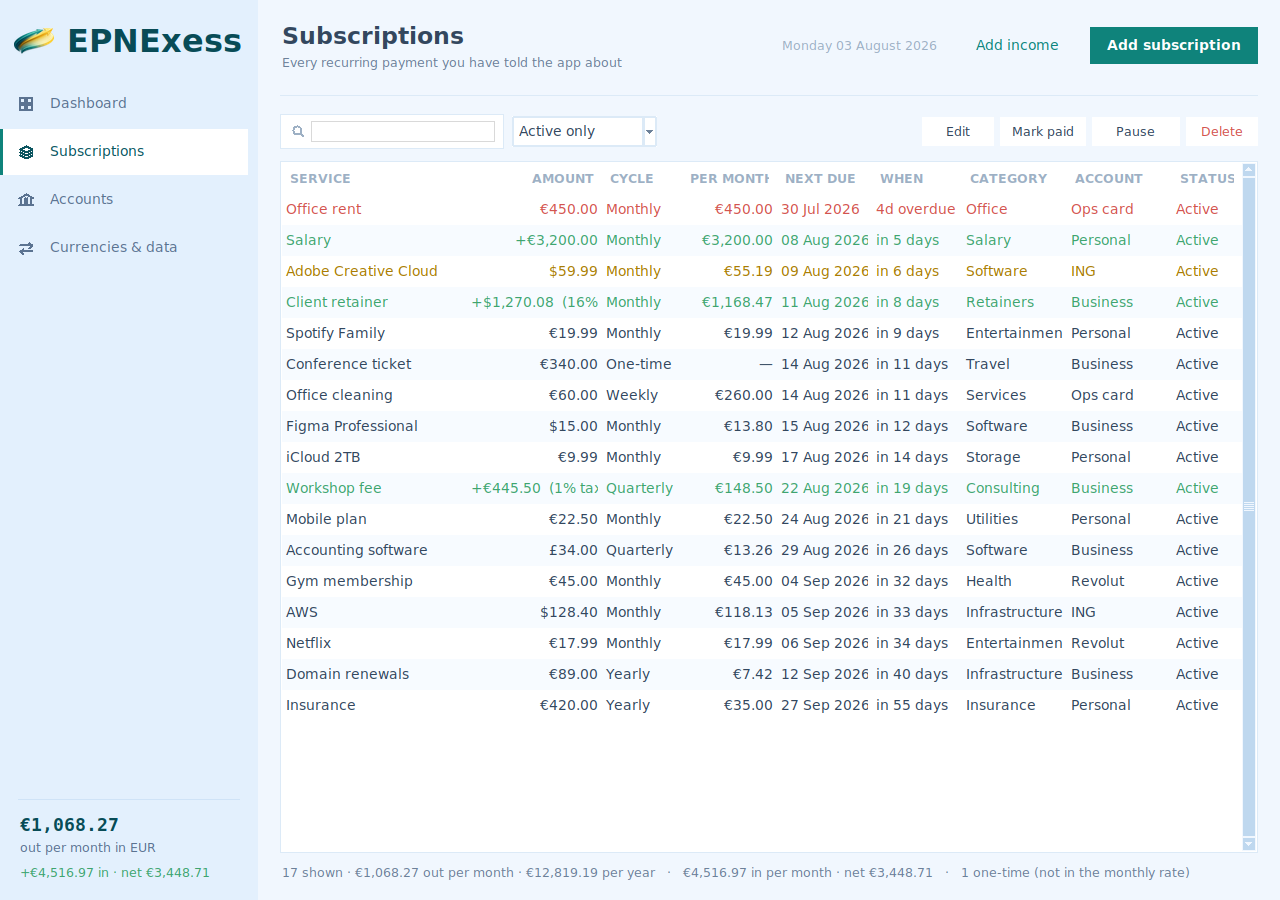Select the AWS row
Viewport: 1280px width, 900px height.
(x=762, y=612)
